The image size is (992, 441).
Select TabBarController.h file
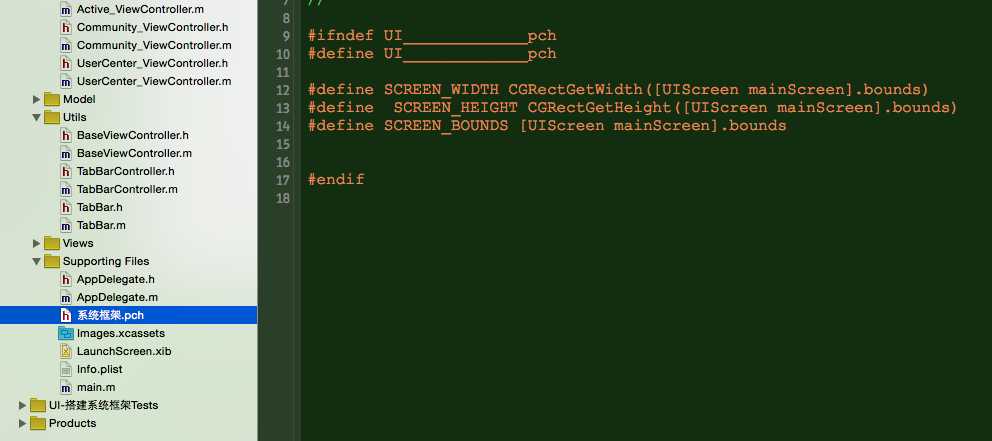pyautogui.click(x=125, y=171)
